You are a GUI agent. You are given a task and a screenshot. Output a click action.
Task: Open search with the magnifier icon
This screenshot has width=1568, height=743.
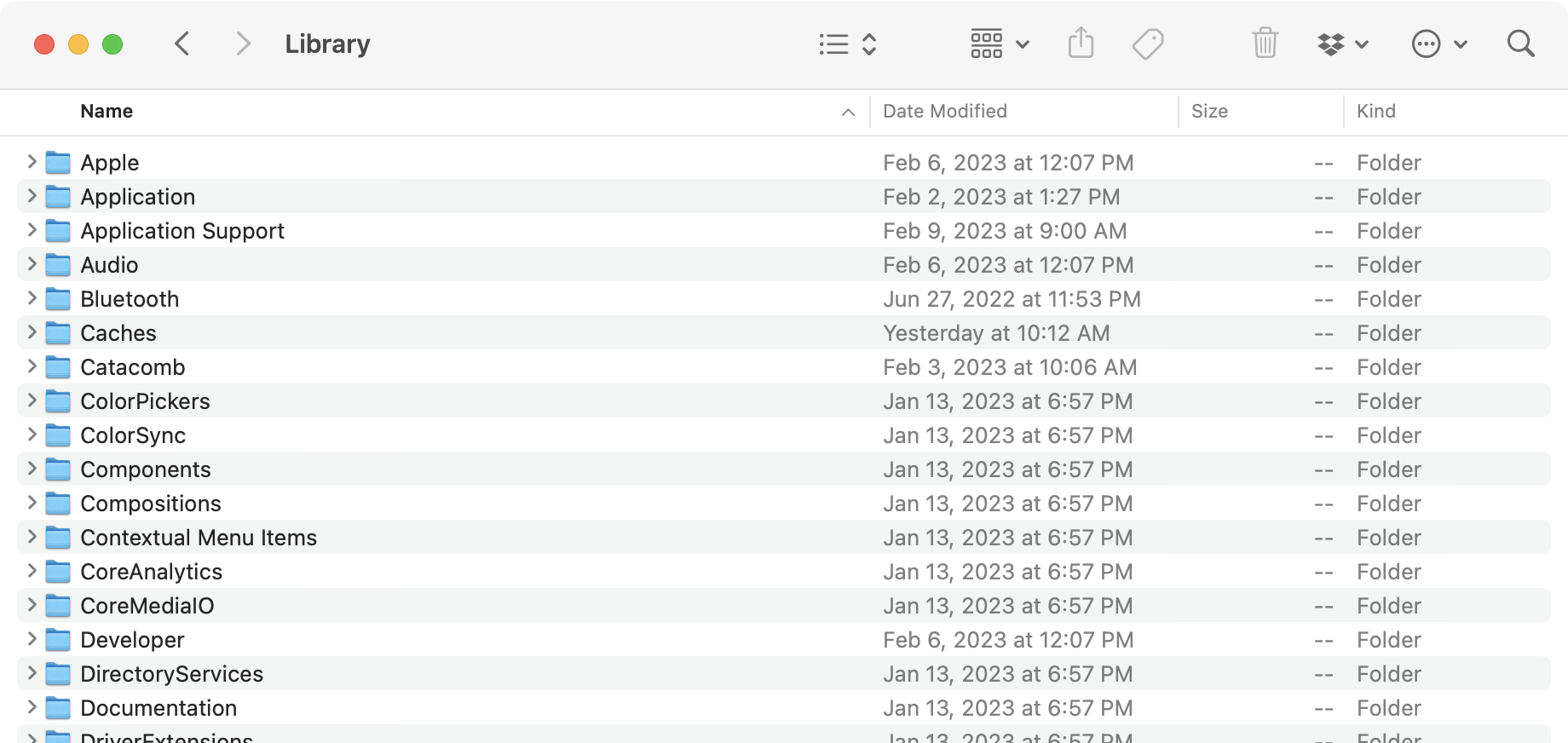[1520, 43]
